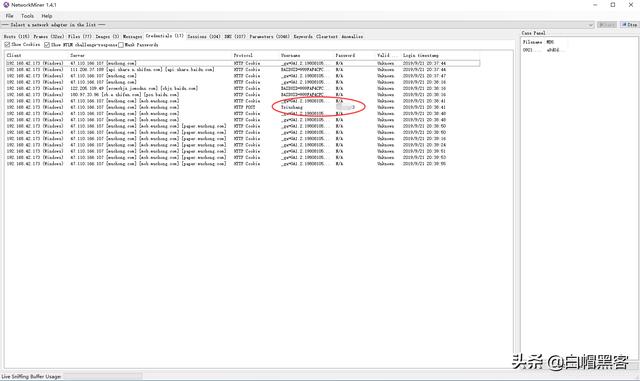
Task: Open the network adapter dropdown list
Action: (x=590, y=25)
